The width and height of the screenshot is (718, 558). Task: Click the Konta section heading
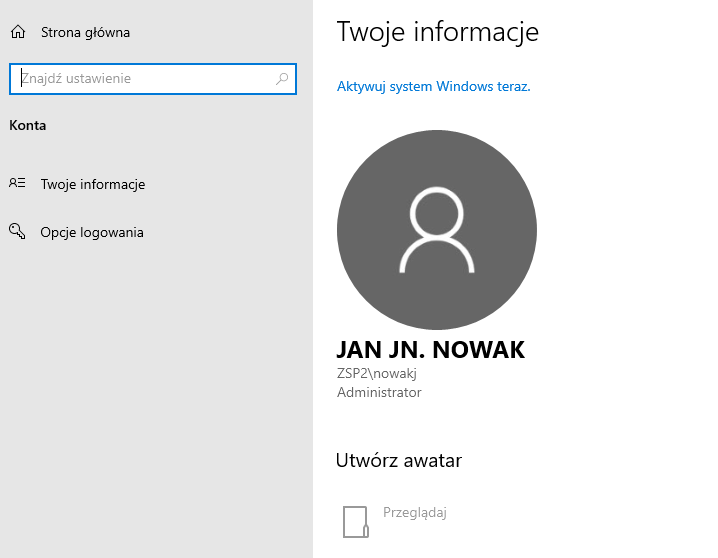pyautogui.click(x=28, y=125)
